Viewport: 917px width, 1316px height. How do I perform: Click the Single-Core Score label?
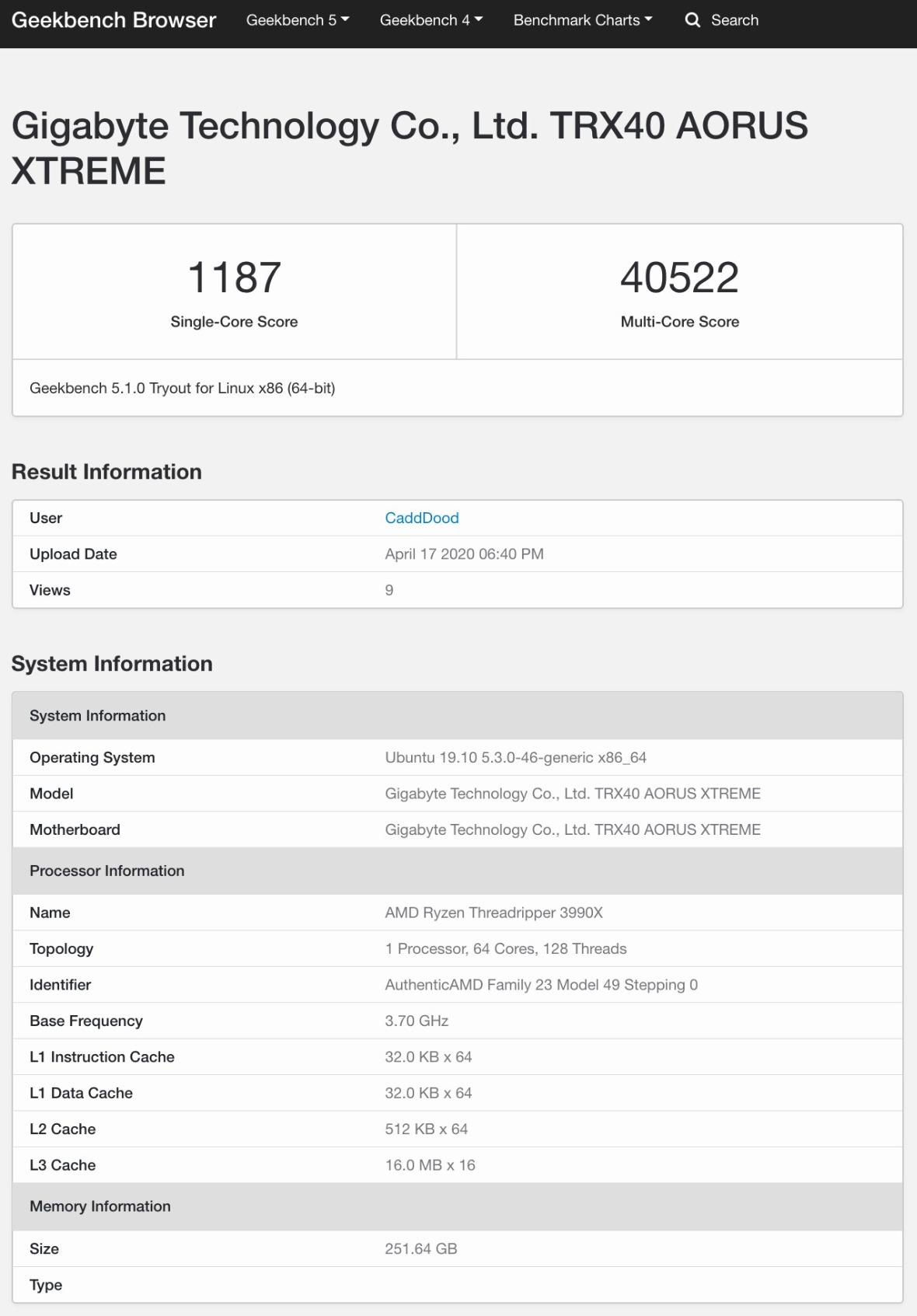(234, 322)
